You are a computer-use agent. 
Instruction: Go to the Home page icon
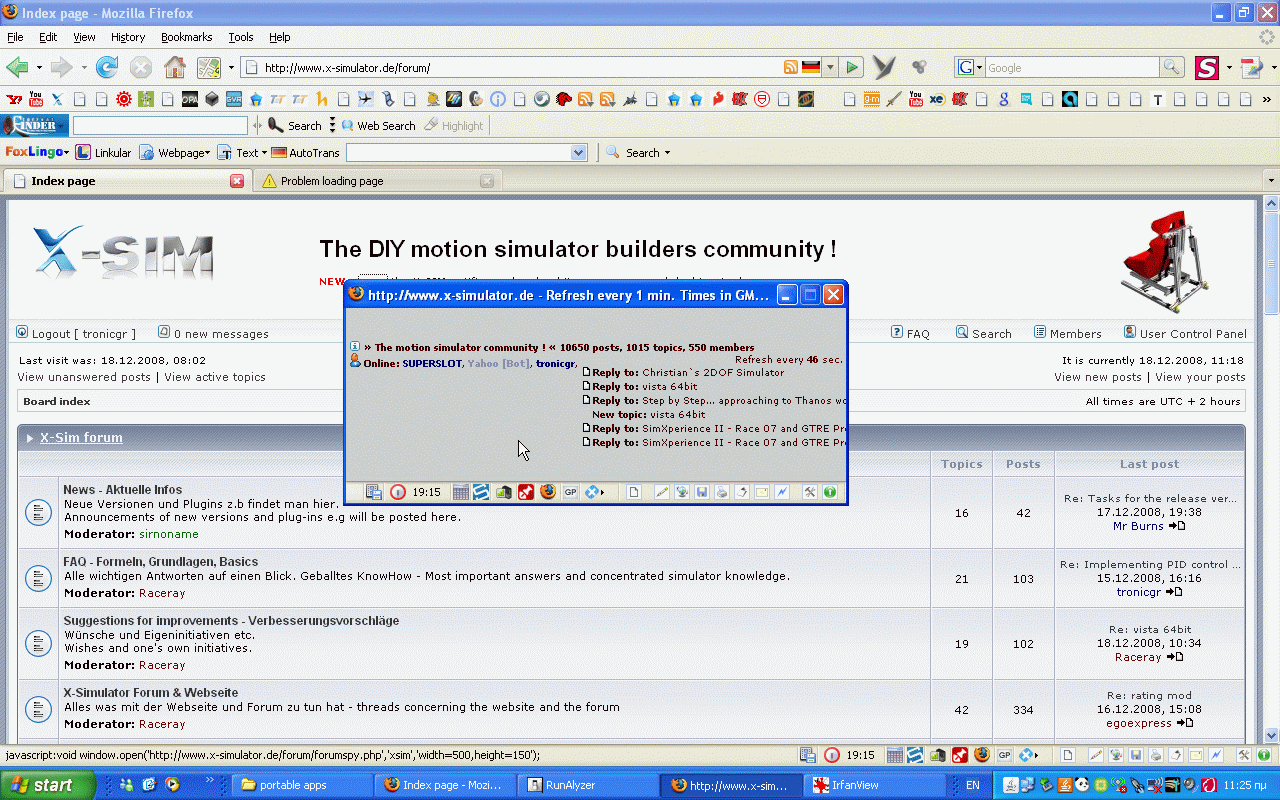pyautogui.click(x=175, y=67)
